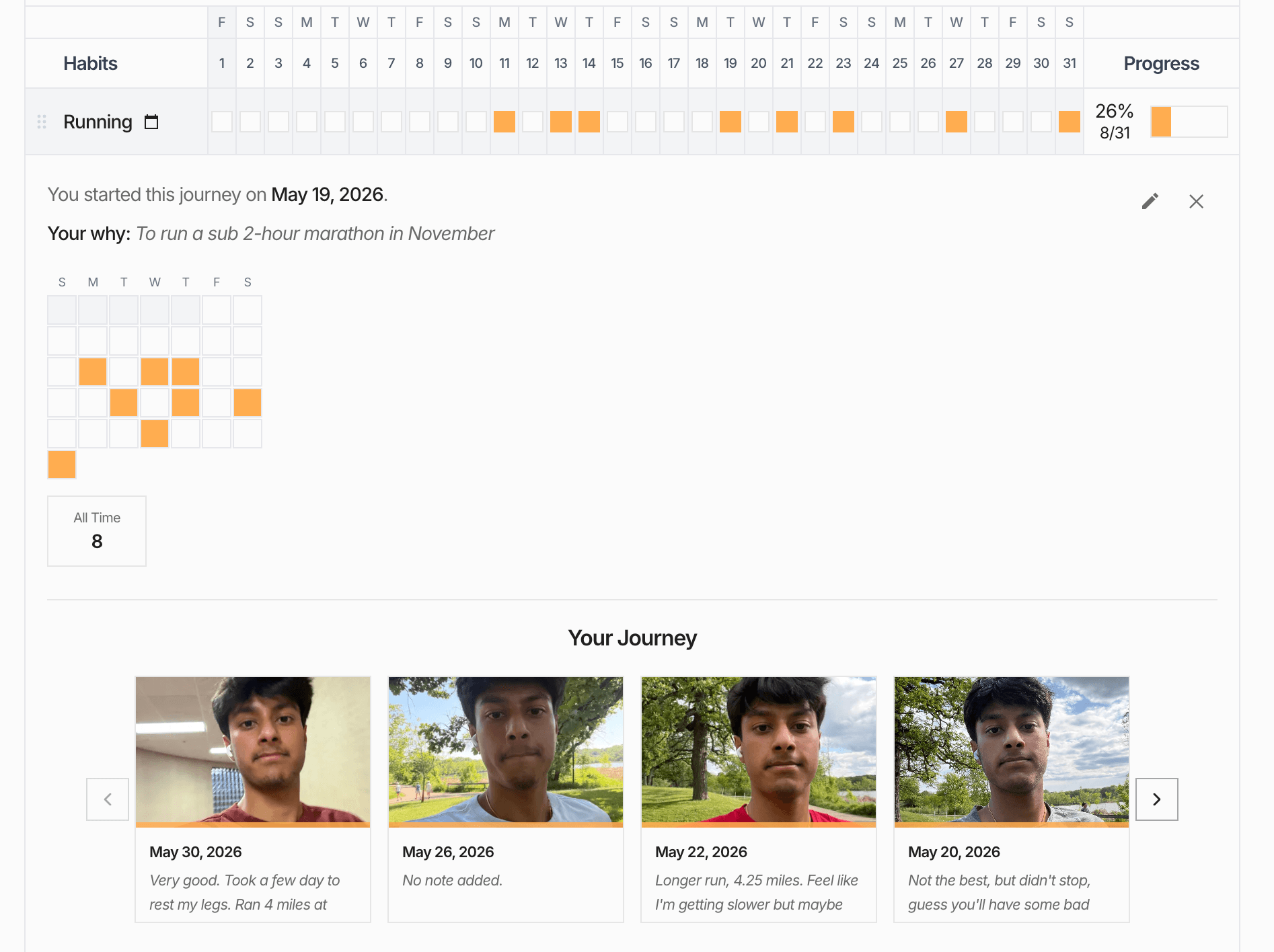
Task: Open the May 22, 2026 journey photo
Action: pyautogui.click(x=759, y=750)
